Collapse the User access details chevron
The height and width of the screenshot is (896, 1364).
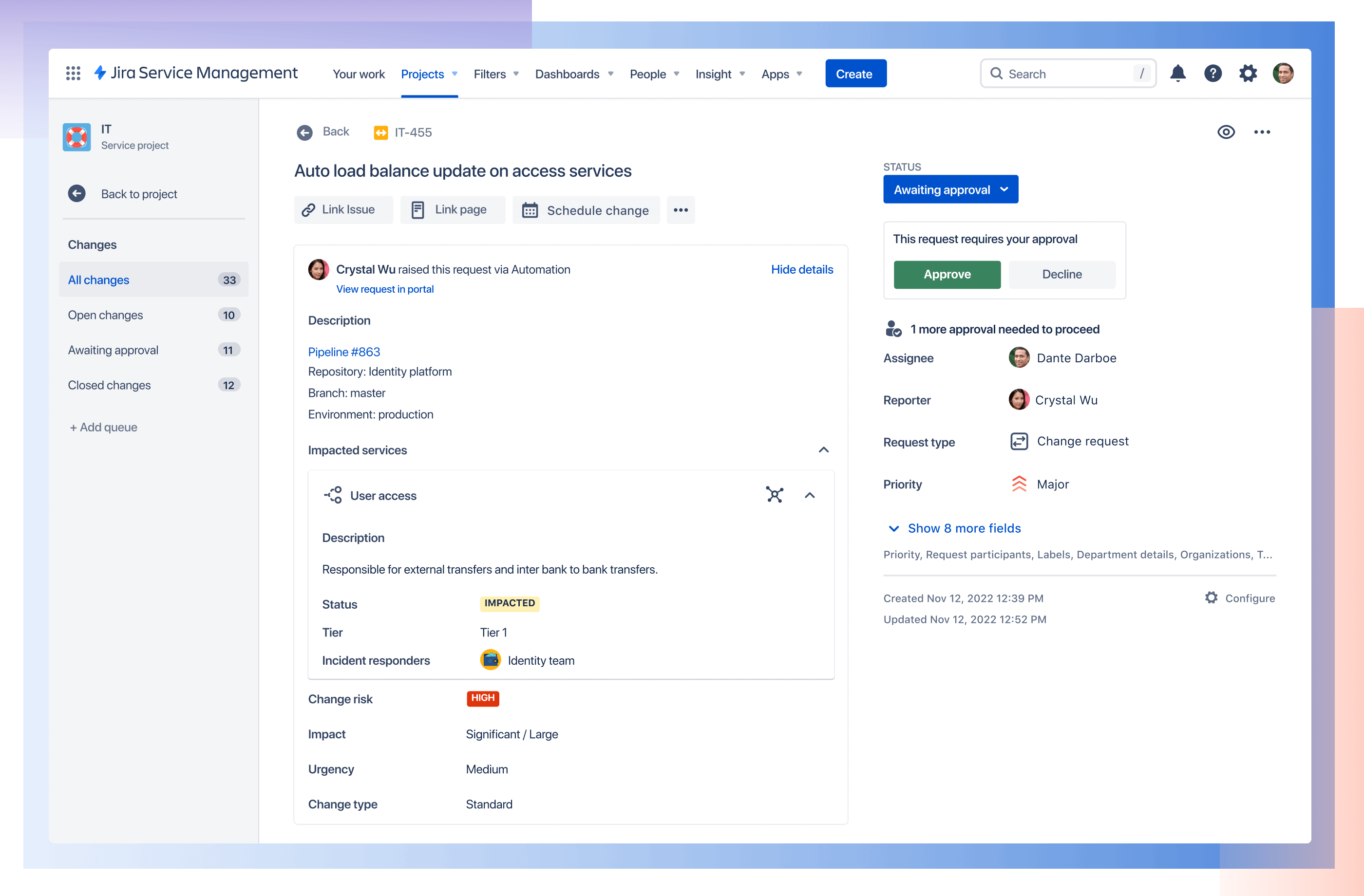point(810,495)
